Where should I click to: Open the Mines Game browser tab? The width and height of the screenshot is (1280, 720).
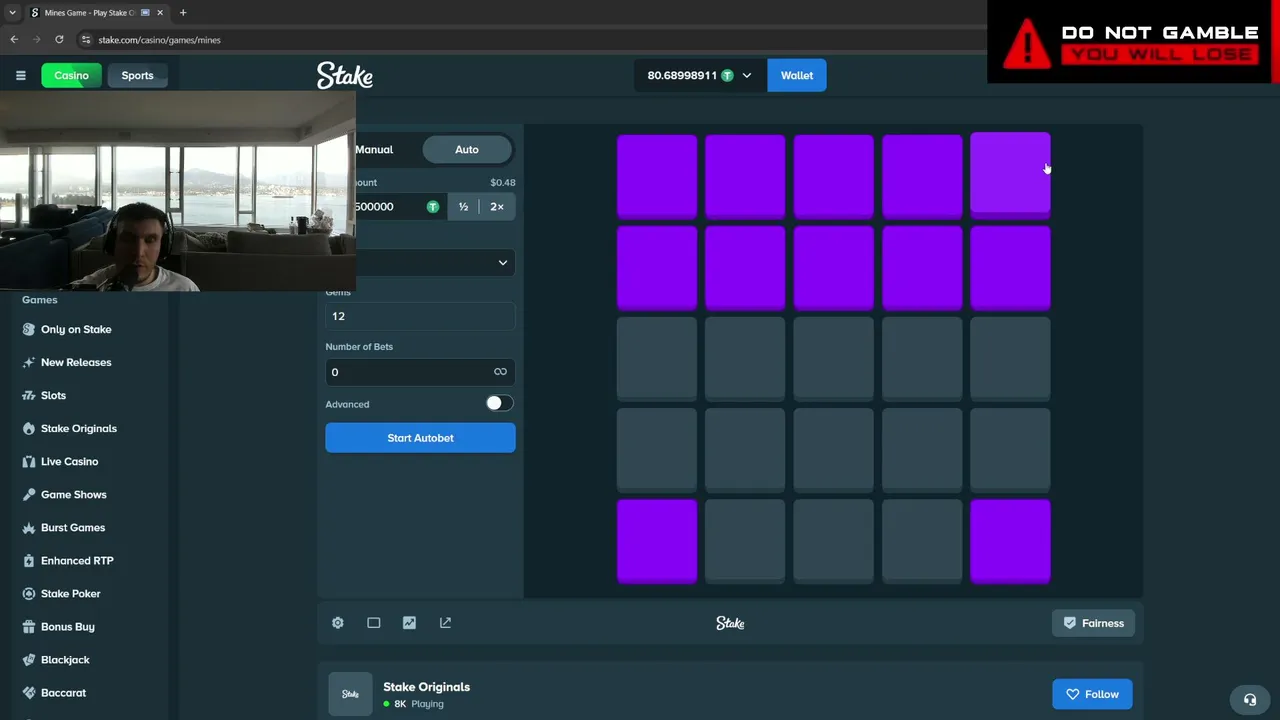click(x=88, y=13)
